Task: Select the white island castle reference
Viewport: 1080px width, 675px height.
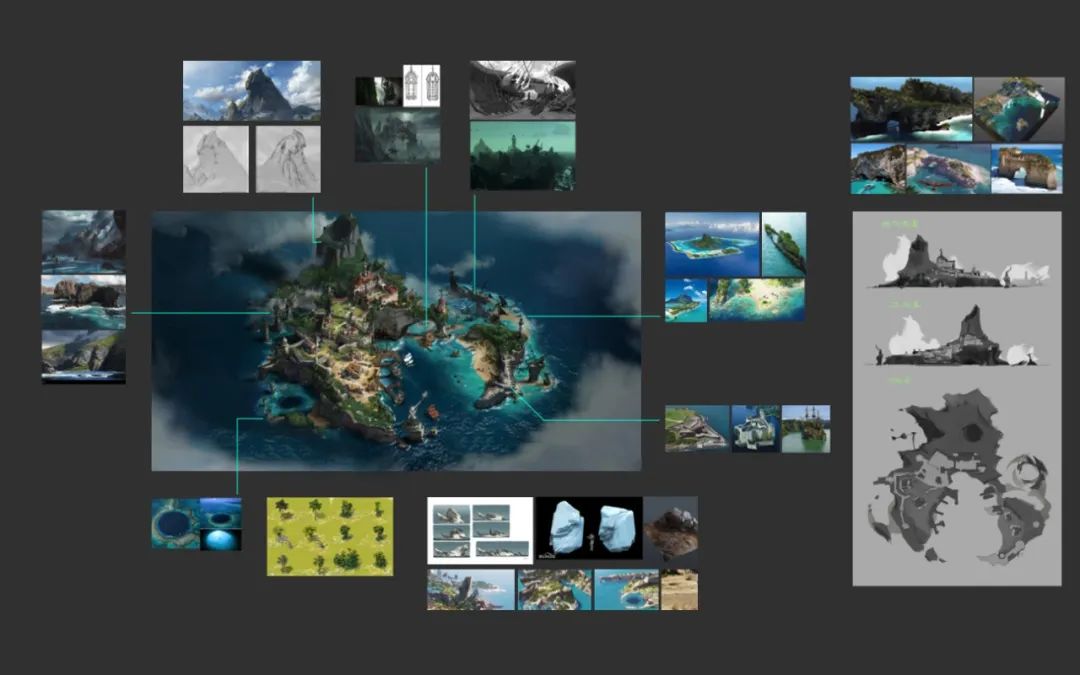Action: pyautogui.click(x=756, y=428)
